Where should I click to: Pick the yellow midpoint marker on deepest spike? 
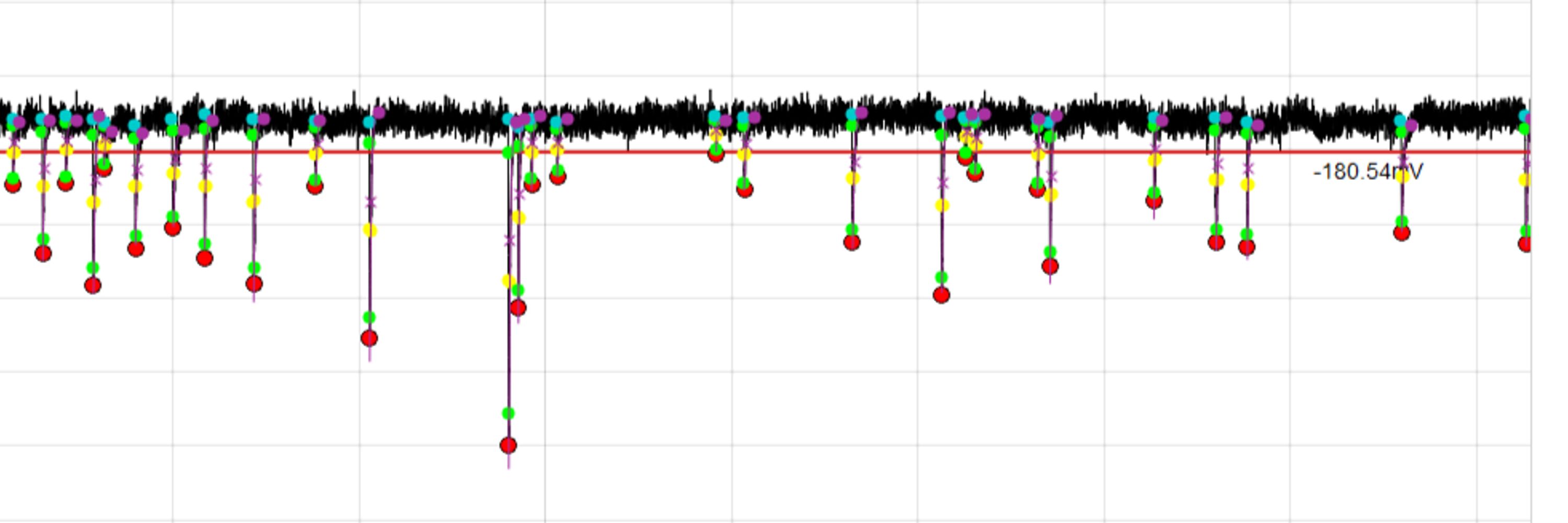508,281
